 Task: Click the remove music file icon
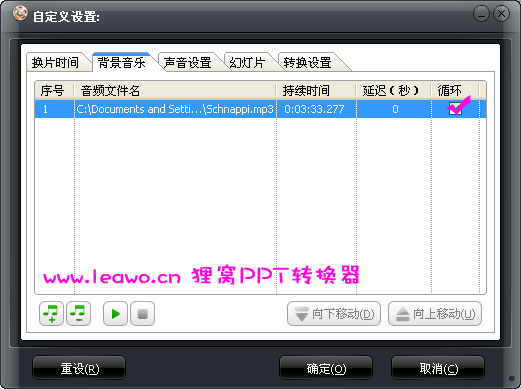pyautogui.click(x=78, y=314)
